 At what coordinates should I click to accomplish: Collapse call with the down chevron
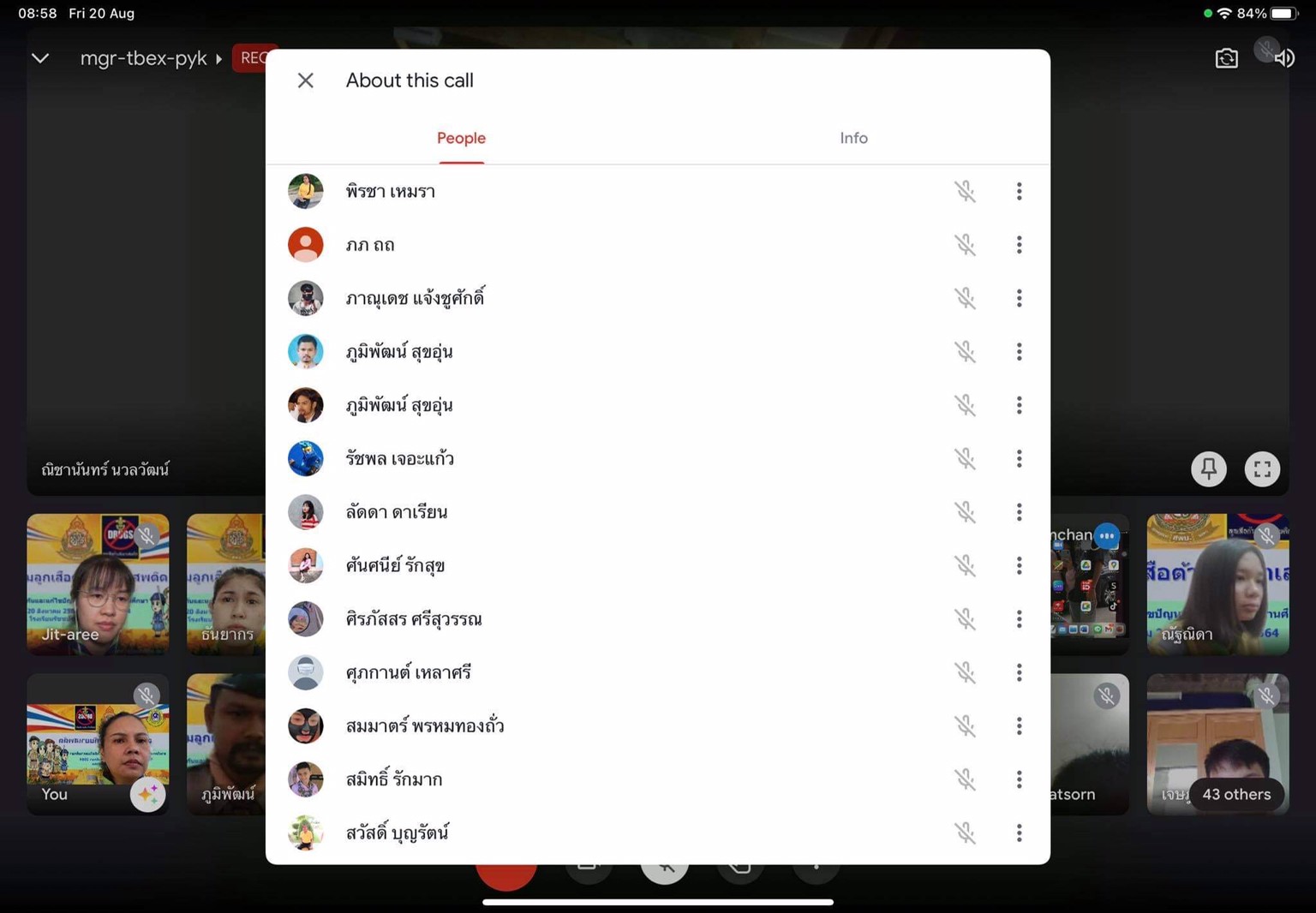(x=40, y=58)
